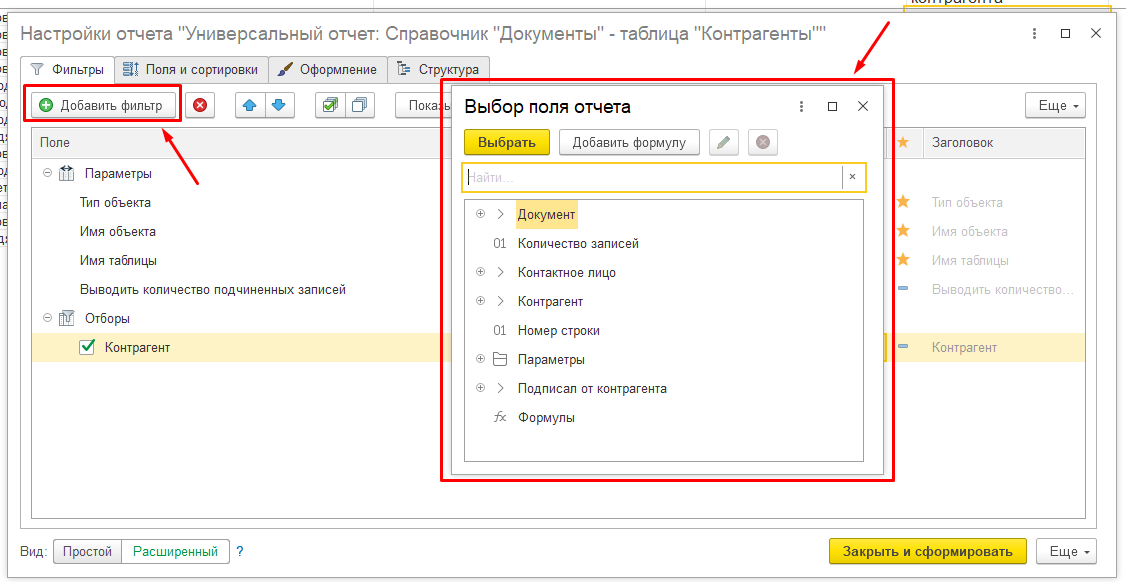Toggle star for Имя объекта row
This screenshot has width=1126, height=582.
[903, 231]
